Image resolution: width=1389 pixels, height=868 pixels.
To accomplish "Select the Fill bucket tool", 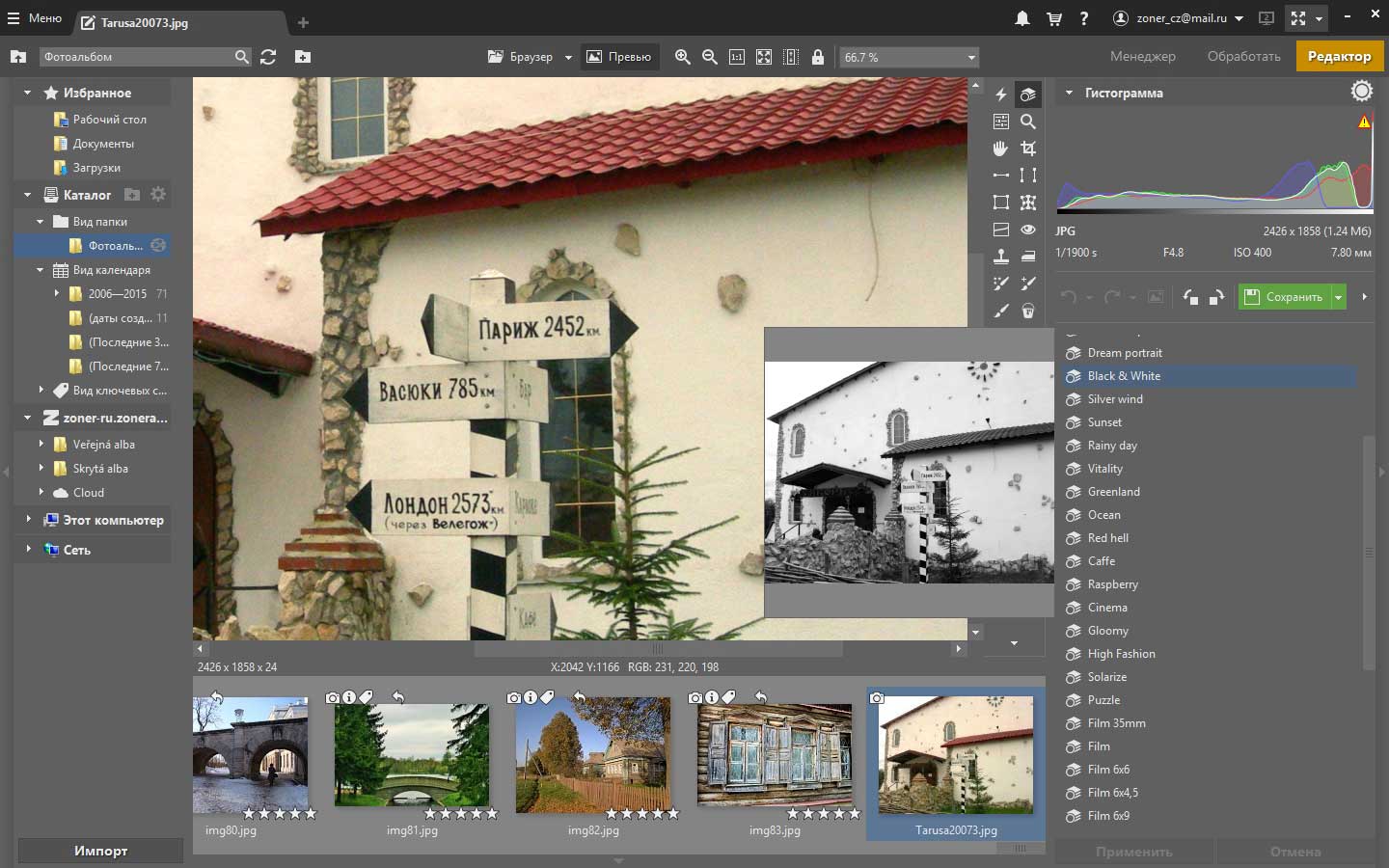I will tap(1028, 311).
